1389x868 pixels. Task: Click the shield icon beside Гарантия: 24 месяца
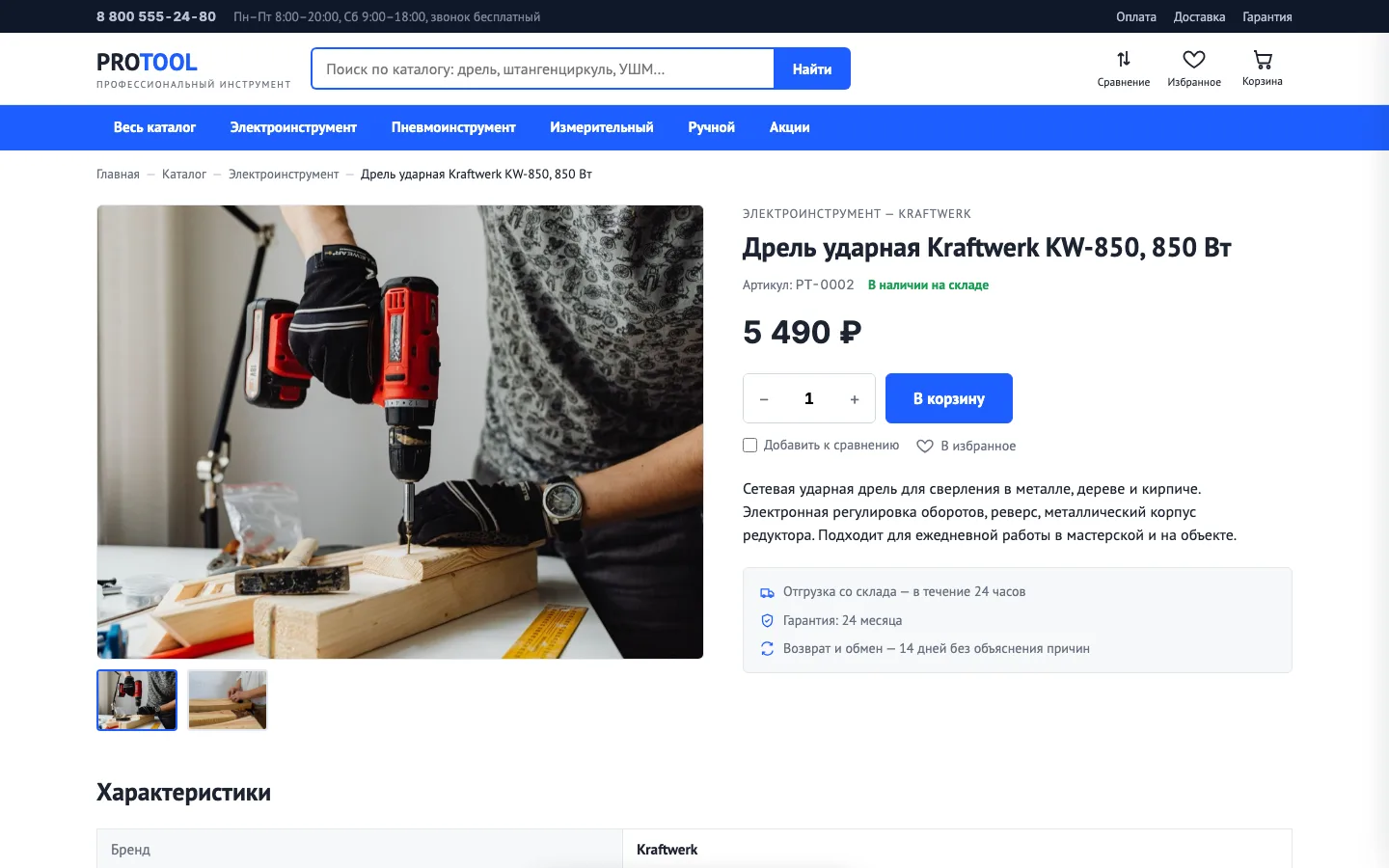767,620
